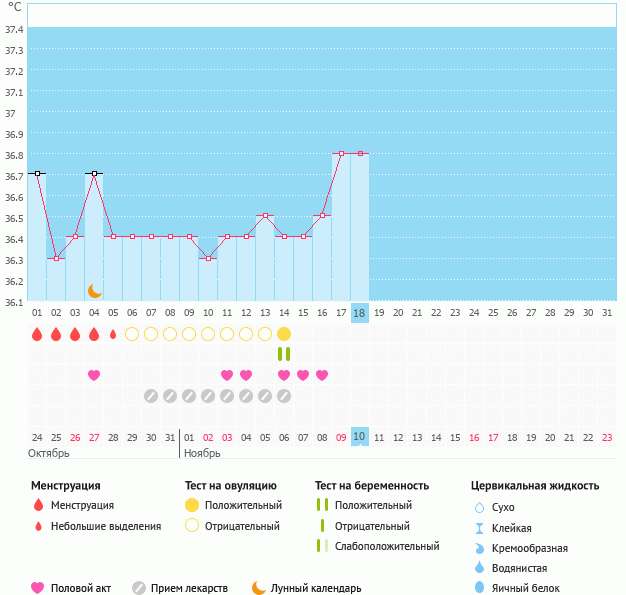Select the highlighted calendar date 10
This screenshot has width=626, height=595.
(360, 437)
